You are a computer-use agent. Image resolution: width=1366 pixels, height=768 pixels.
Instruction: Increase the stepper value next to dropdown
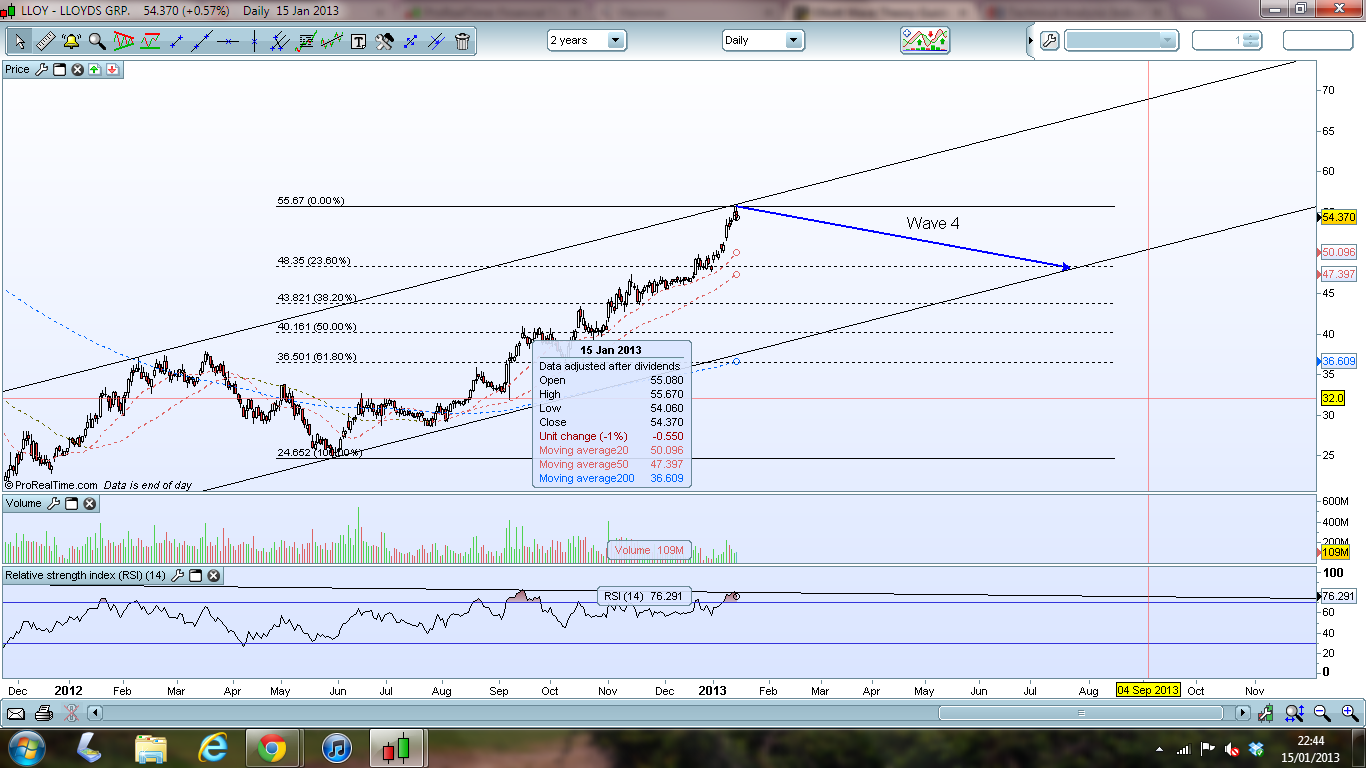coord(1251,36)
